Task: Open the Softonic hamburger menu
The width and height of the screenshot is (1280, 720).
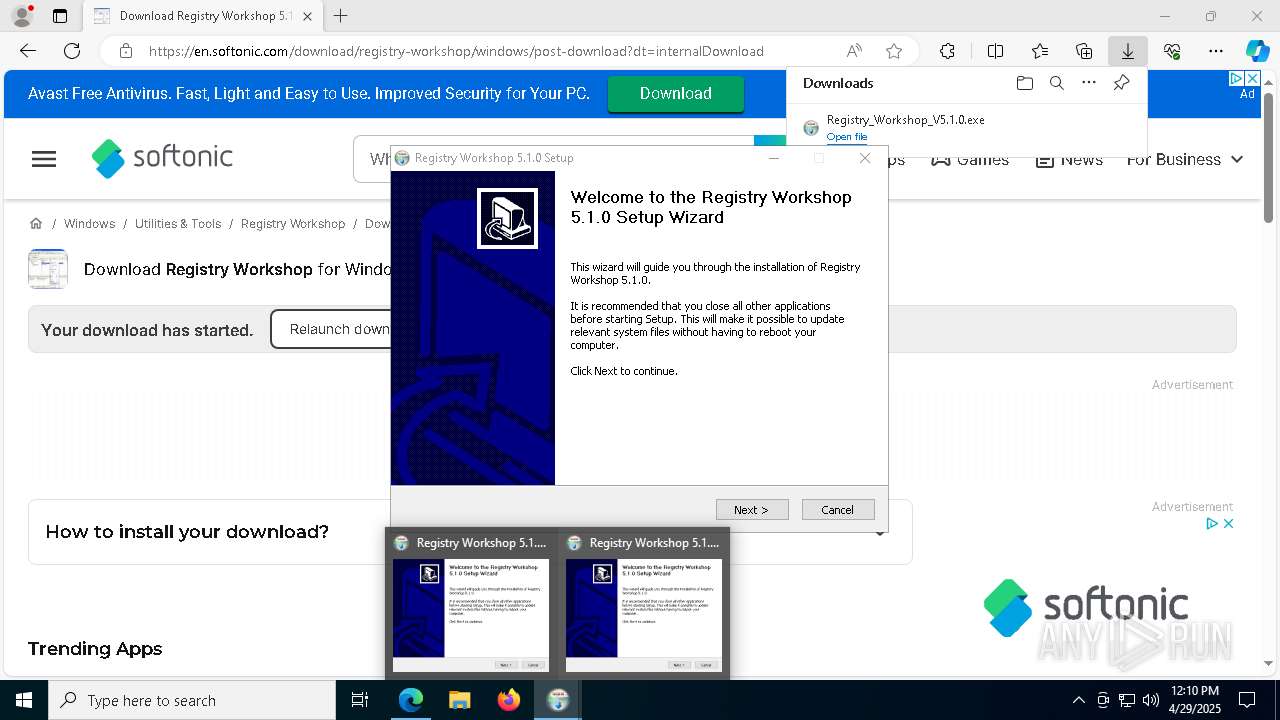Action: tap(44, 159)
